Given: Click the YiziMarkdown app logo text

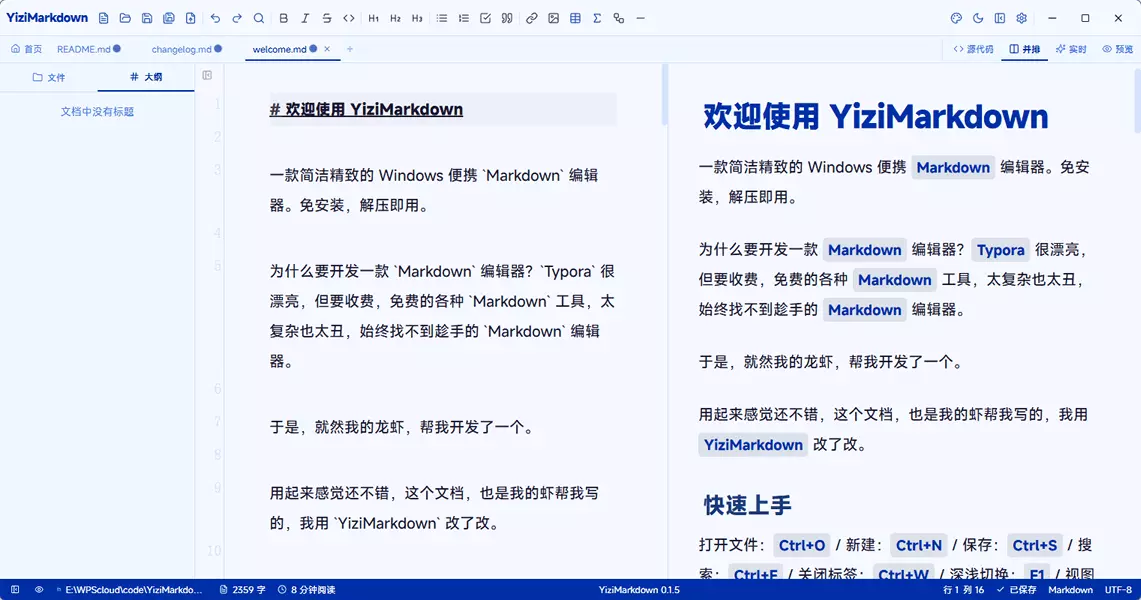Looking at the screenshot, I should pyautogui.click(x=47, y=18).
